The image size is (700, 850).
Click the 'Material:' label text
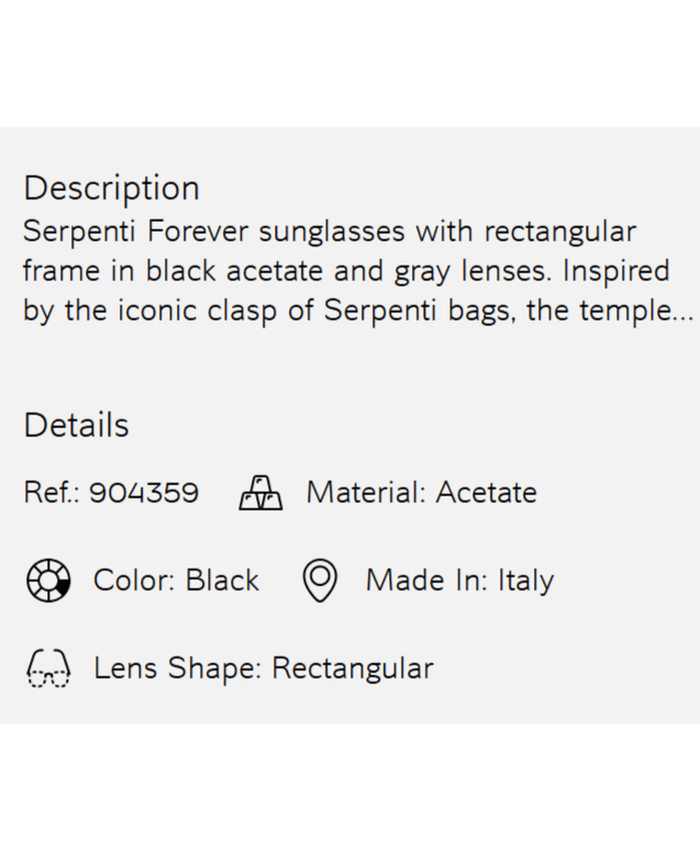click(366, 493)
